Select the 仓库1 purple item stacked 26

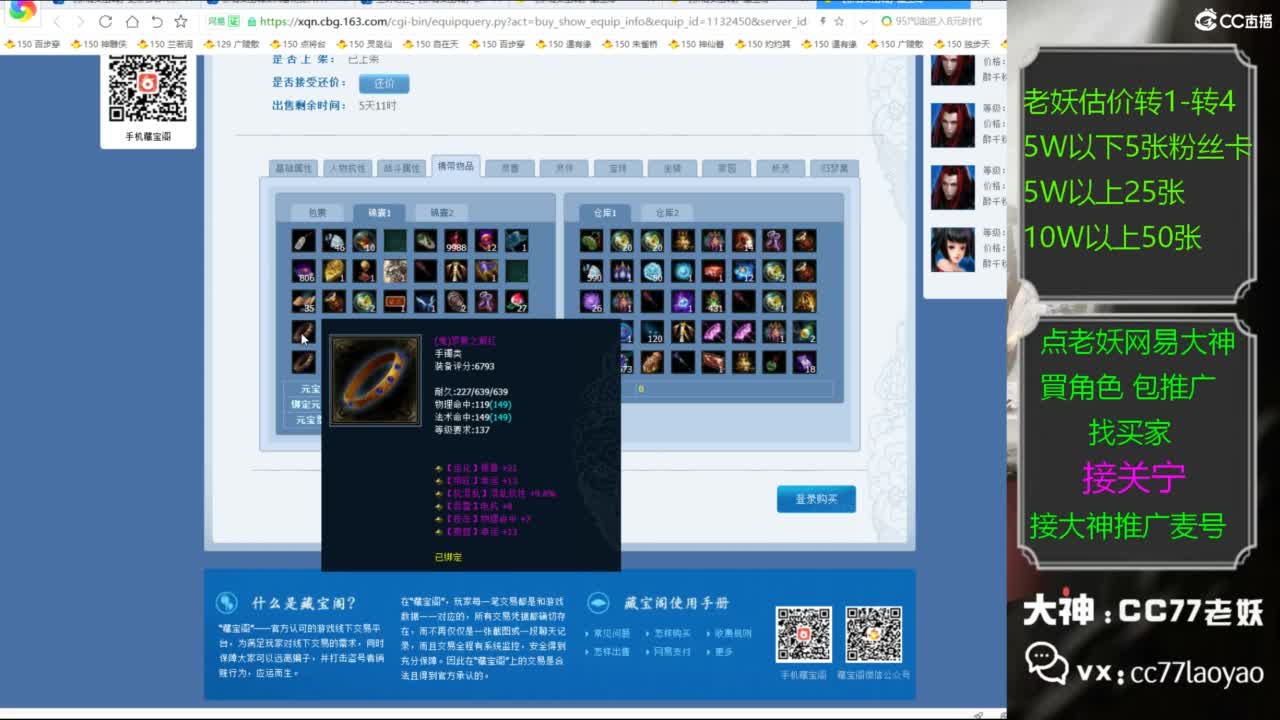tap(591, 301)
